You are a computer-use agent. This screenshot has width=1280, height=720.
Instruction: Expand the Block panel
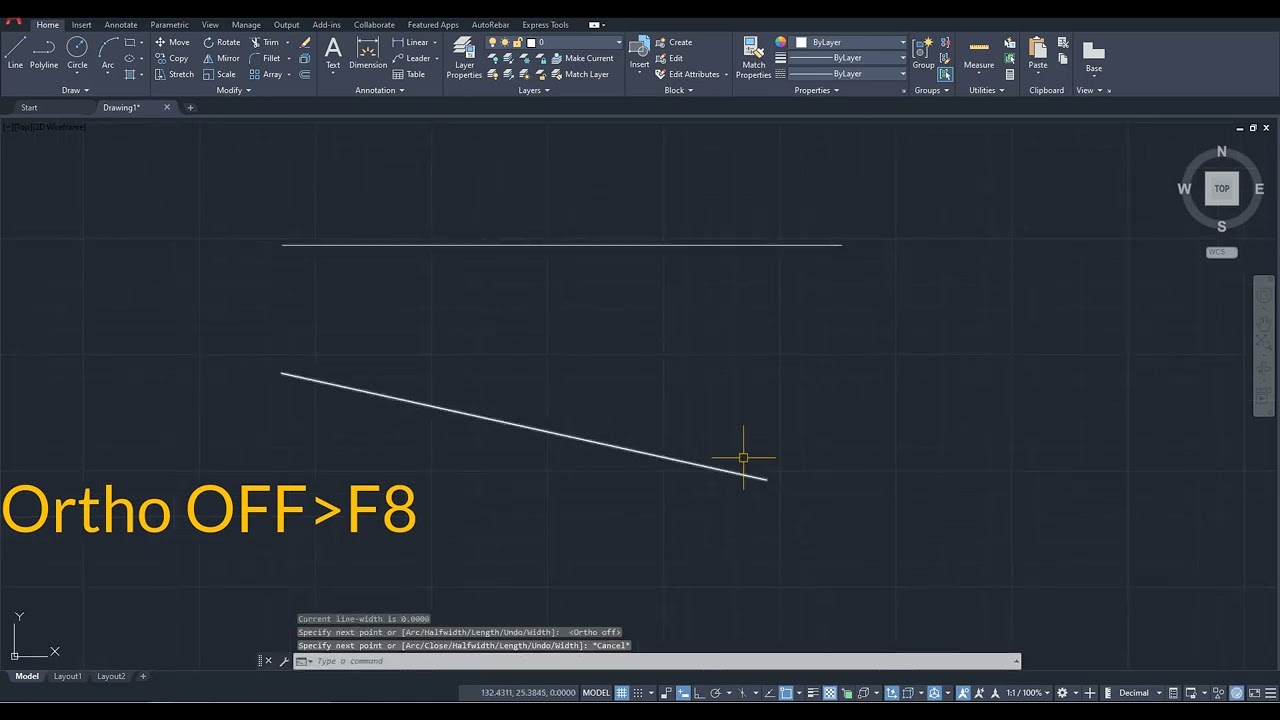click(679, 90)
